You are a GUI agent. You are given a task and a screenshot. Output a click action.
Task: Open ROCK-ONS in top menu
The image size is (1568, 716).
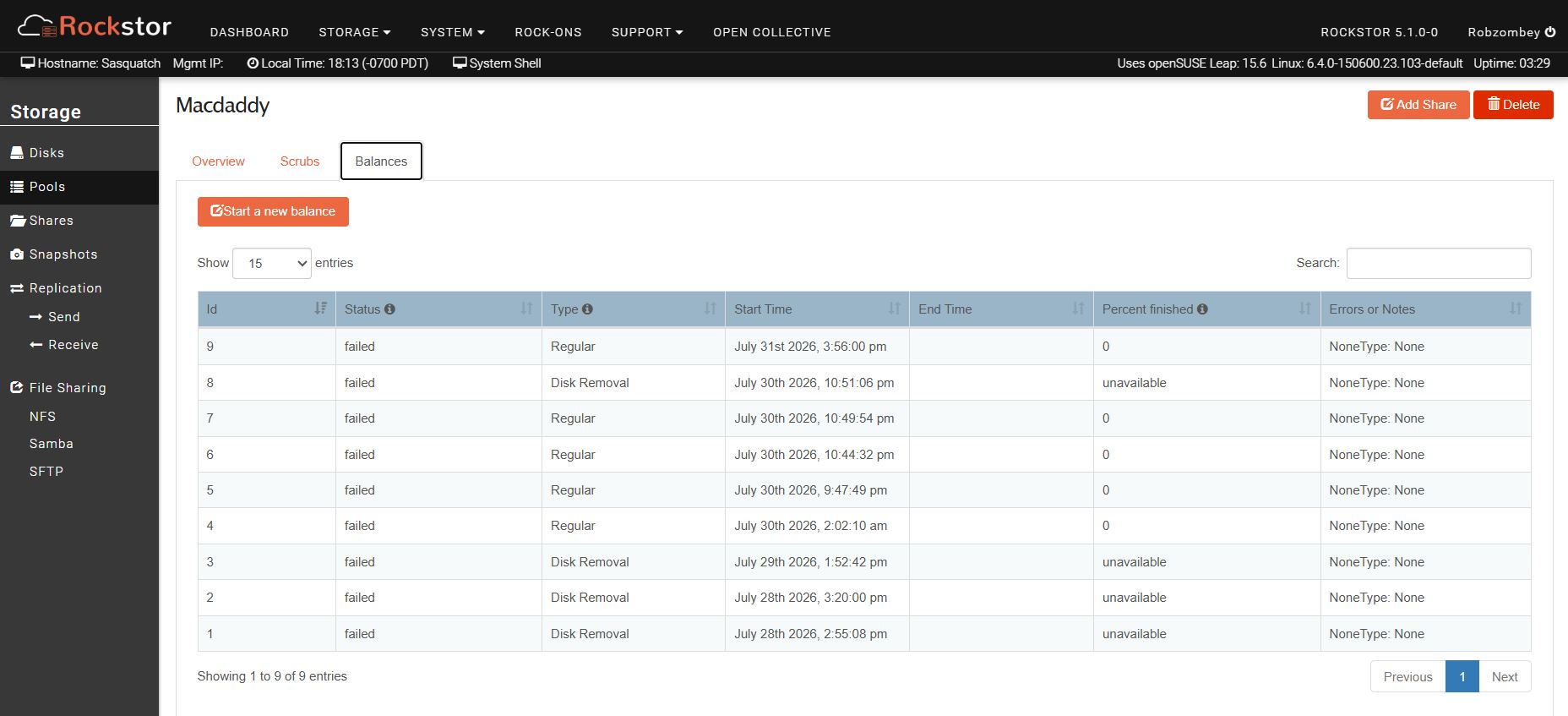pos(548,32)
